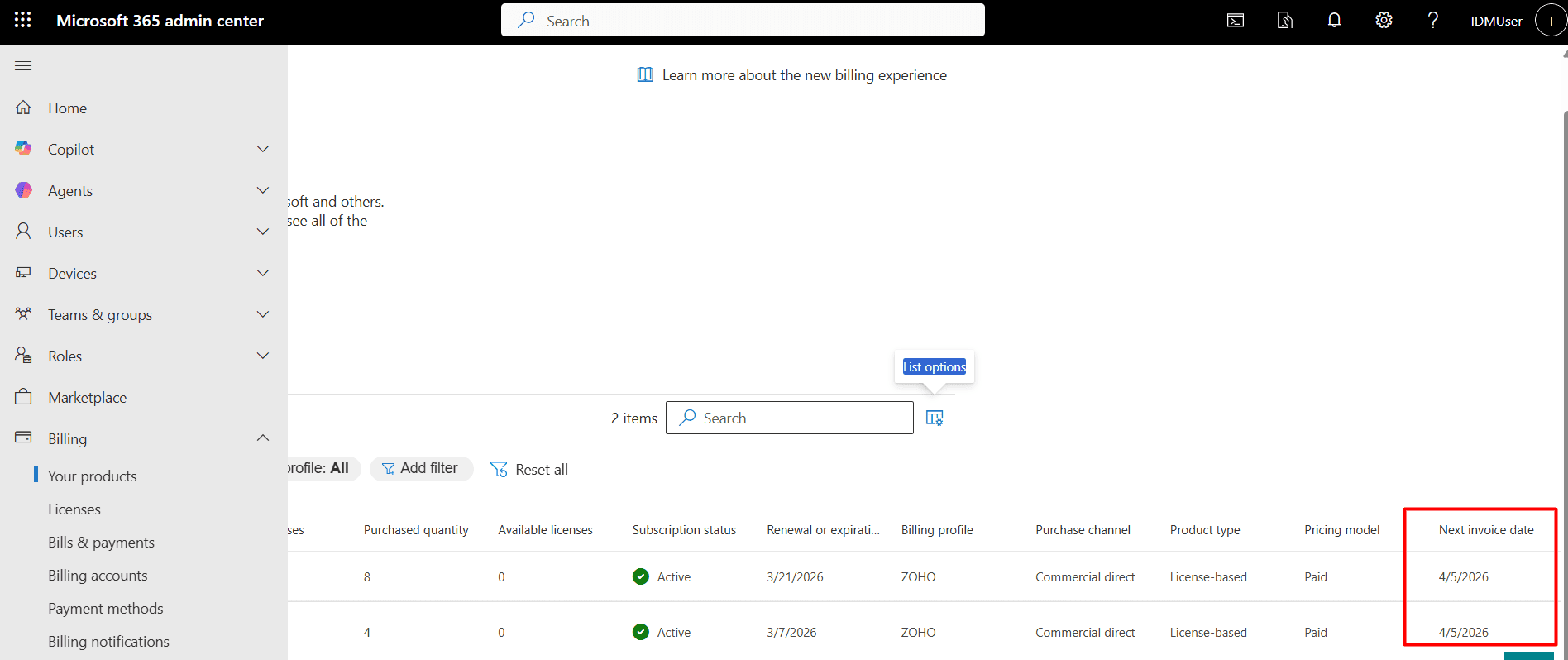Expand the Users chevron
1568x660 pixels.
click(x=263, y=232)
